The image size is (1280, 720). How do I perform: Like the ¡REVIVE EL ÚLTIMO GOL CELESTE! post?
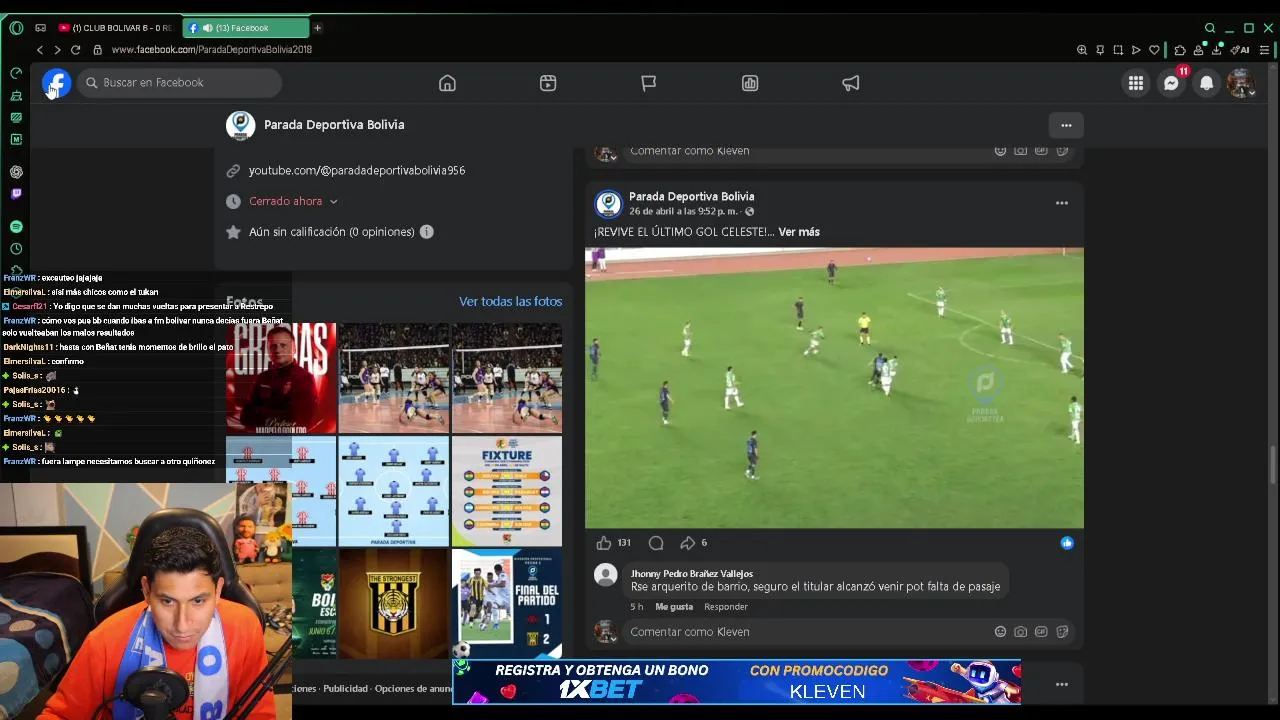(603, 543)
